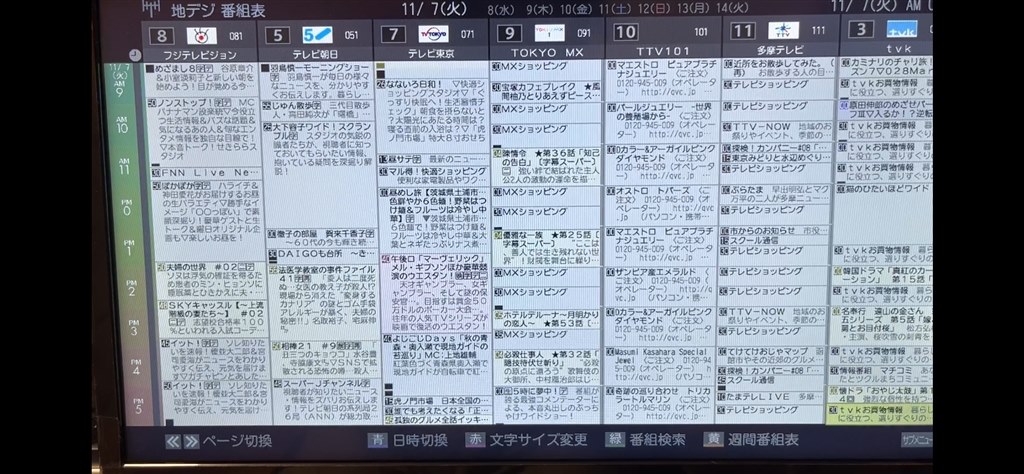Select the フジテレビジョン channel header

pyautogui.click(x=200, y=55)
